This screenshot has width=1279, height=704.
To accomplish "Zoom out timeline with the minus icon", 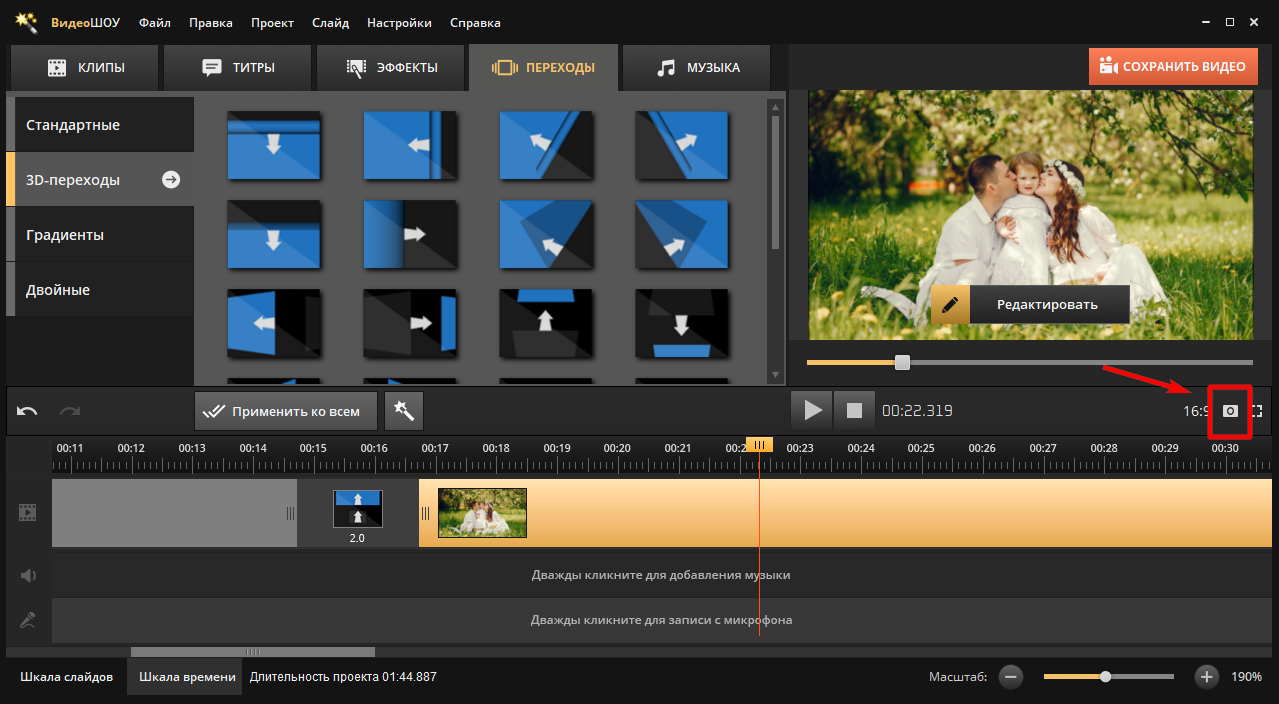I will point(1011,677).
